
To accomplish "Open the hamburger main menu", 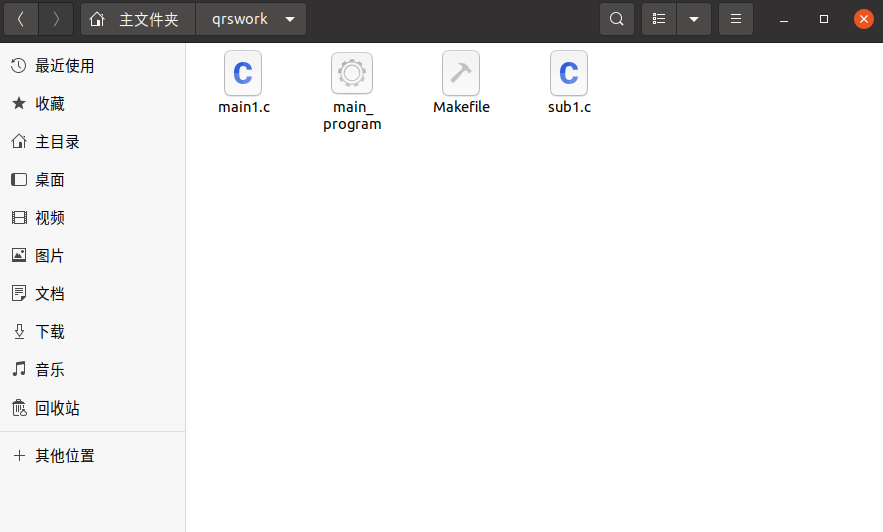I will [735, 19].
